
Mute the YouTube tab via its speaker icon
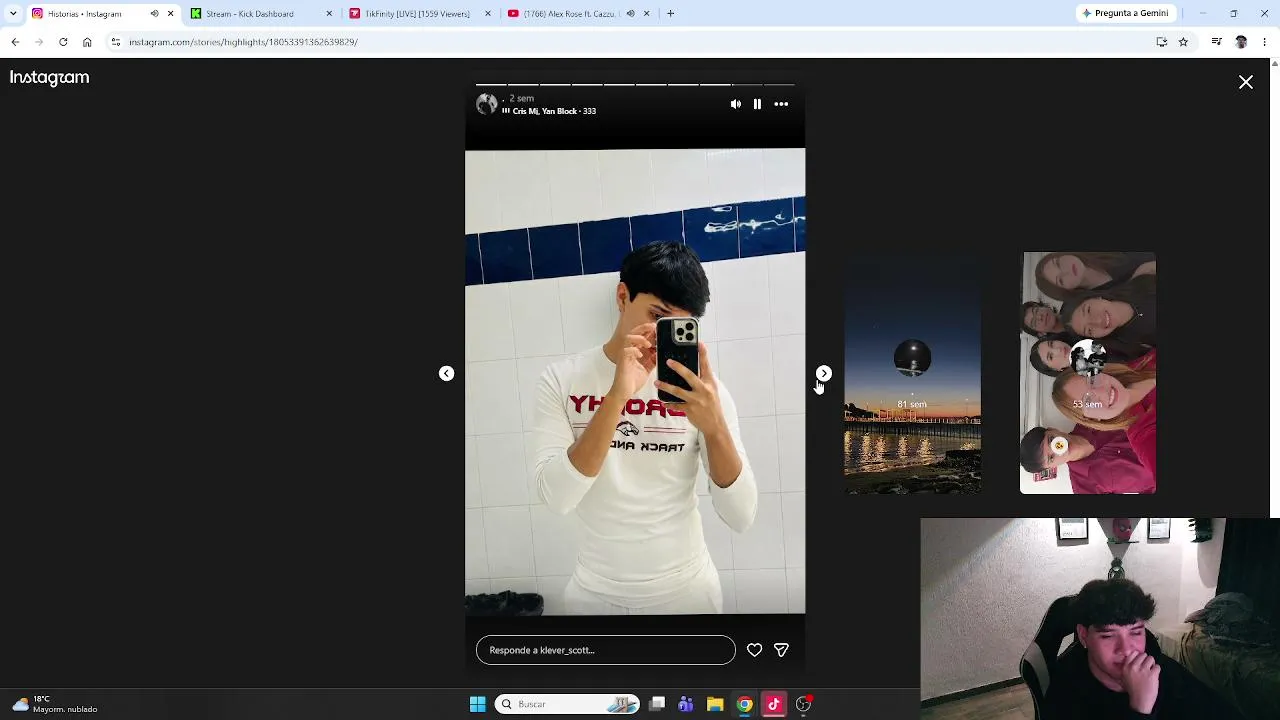pos(630,14)
